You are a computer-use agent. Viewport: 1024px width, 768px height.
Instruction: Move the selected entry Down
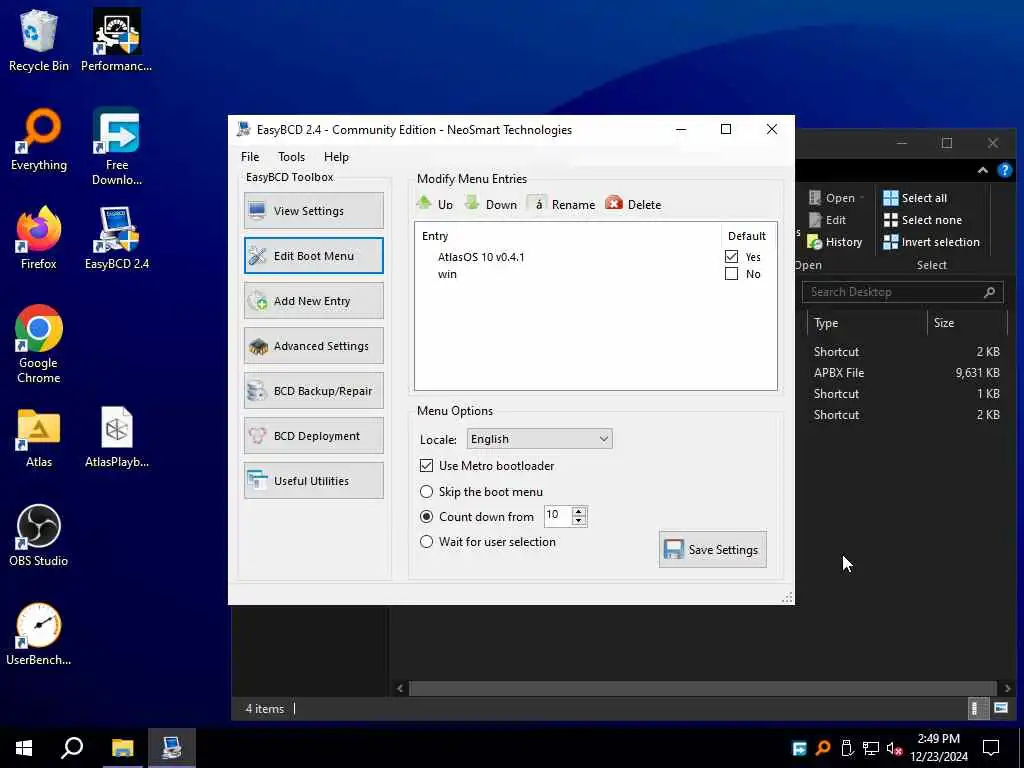[491, 204]
